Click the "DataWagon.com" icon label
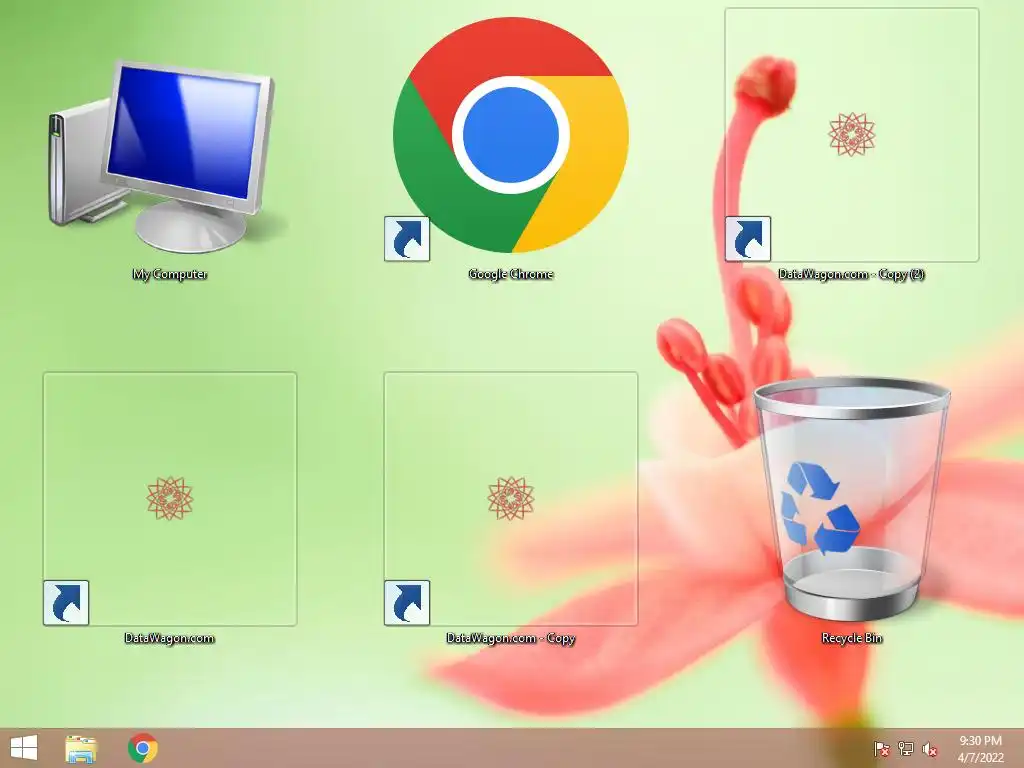The width and height of the screenshot is (1024, 768). [x=170, y=638]
